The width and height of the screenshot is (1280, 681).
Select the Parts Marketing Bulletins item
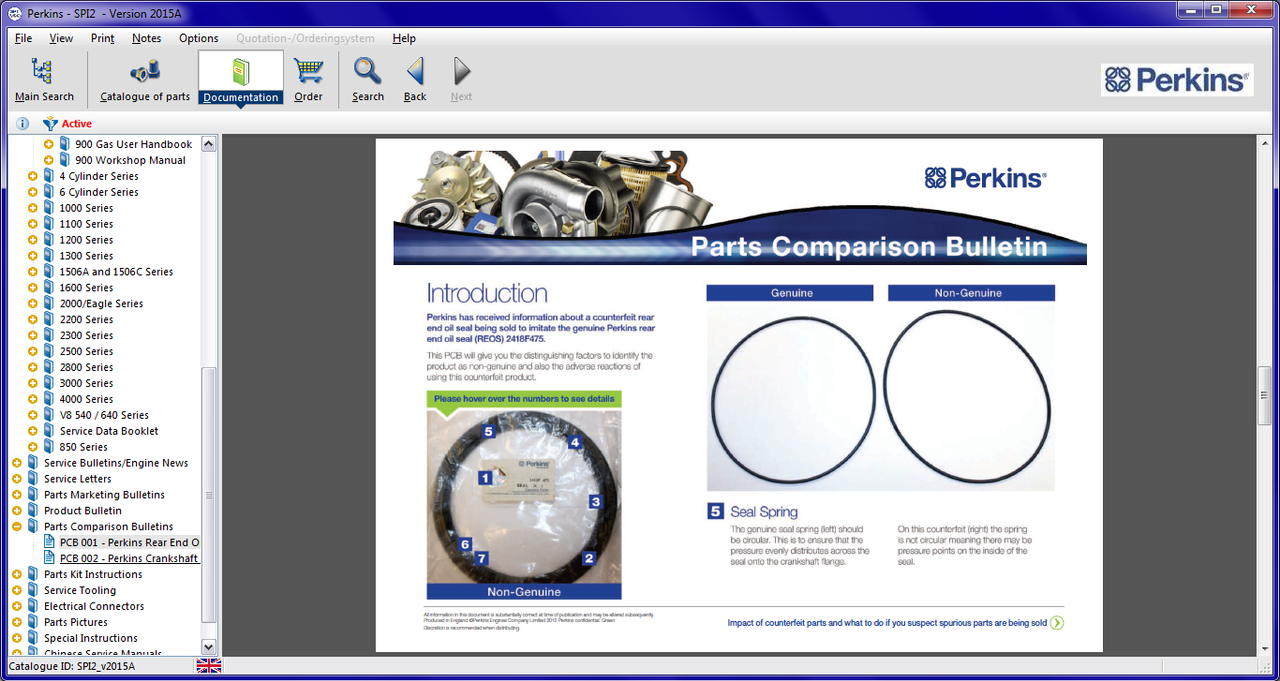point(104,495)
